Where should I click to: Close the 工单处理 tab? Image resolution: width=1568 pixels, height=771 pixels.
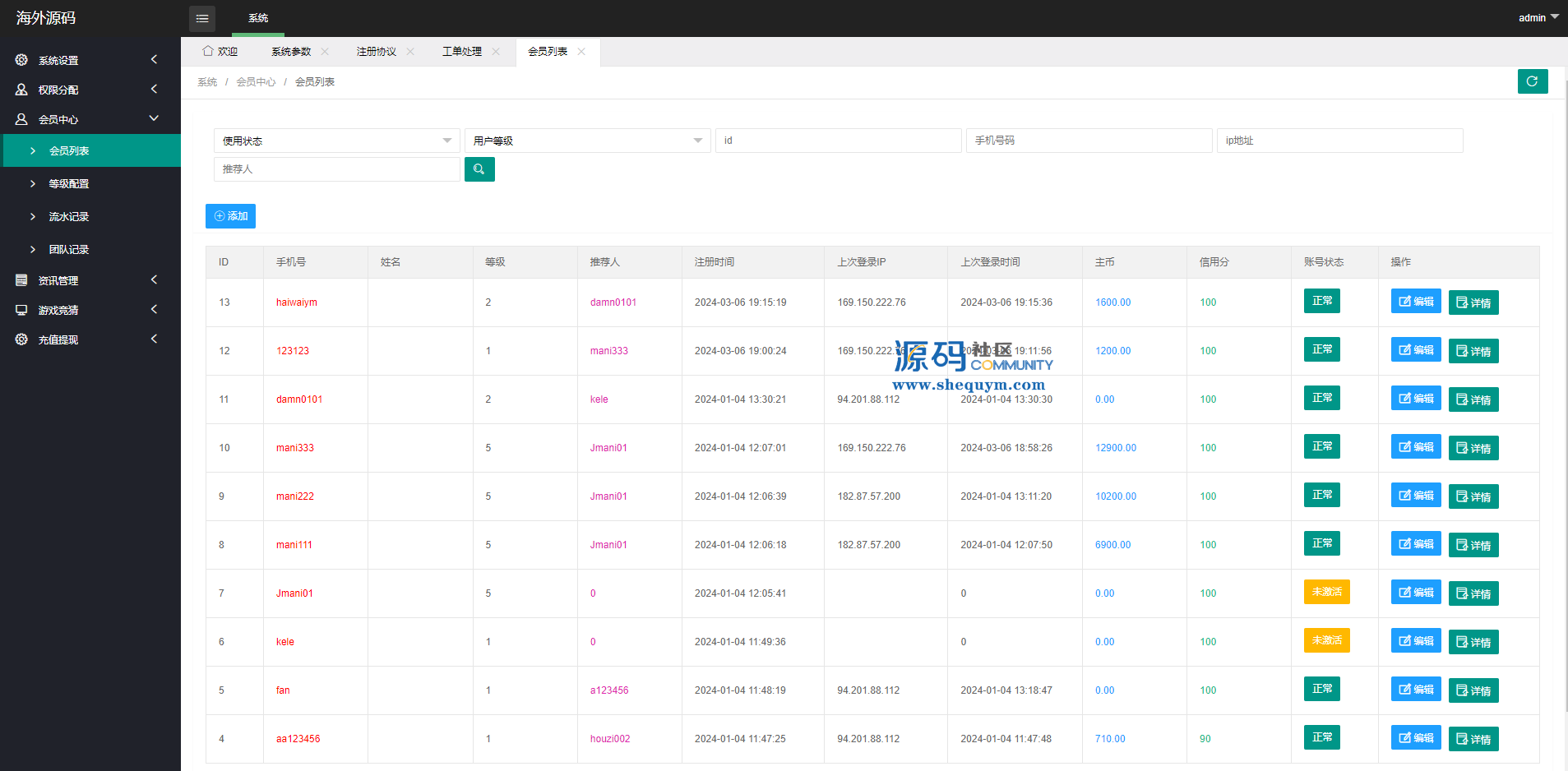[x=496, y=51]
